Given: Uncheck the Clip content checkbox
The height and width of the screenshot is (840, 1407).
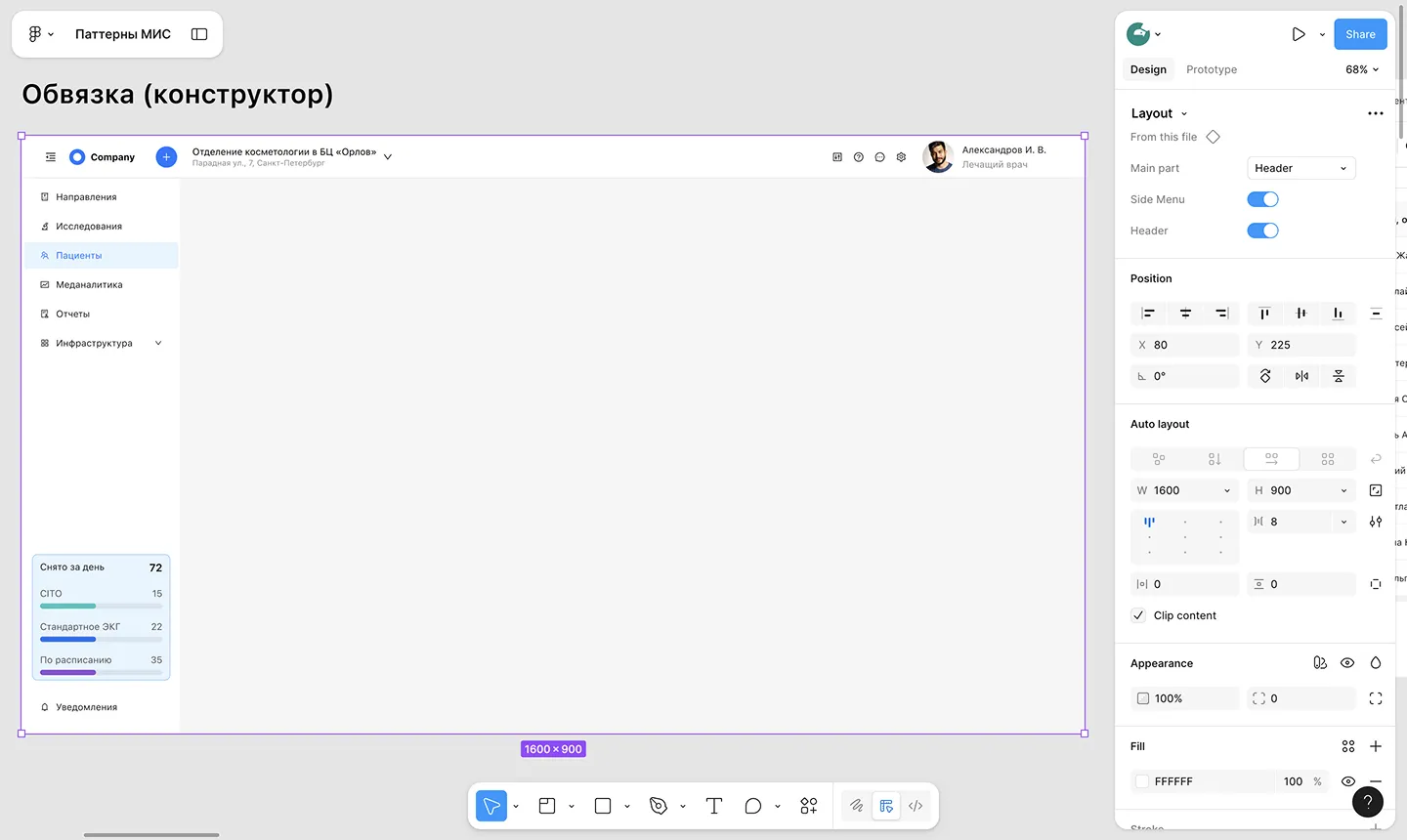Looking at the screenshot, I should pos(1138,615).
